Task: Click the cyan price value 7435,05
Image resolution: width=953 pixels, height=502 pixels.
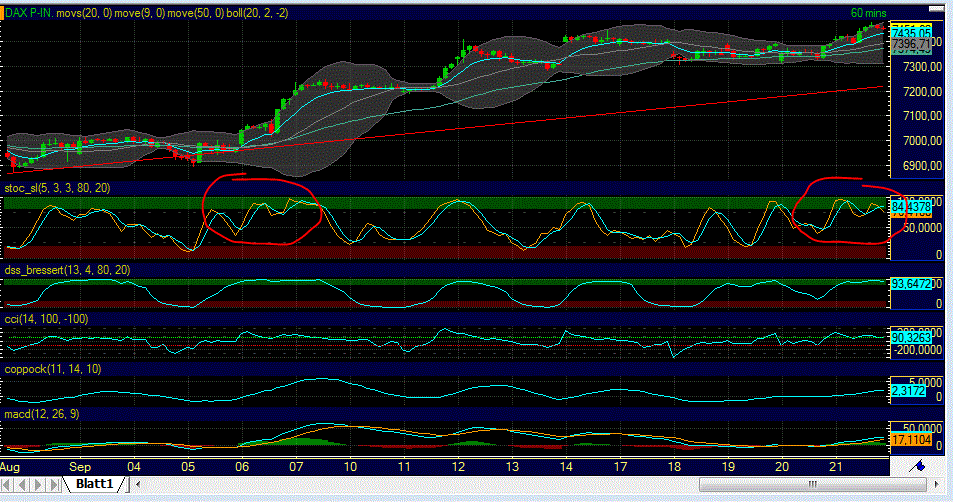Action: [x=911, y=32]
